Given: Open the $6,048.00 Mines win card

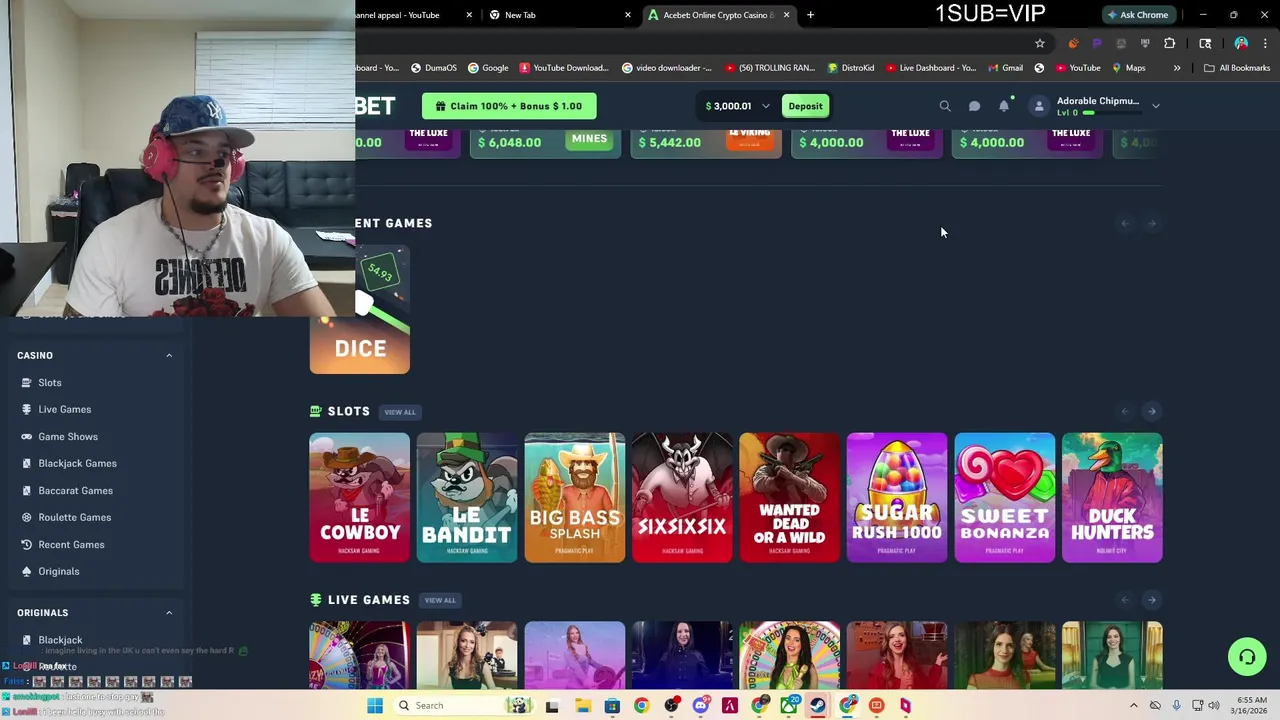Looking at the screenshot, I should [x=545, y=143].
